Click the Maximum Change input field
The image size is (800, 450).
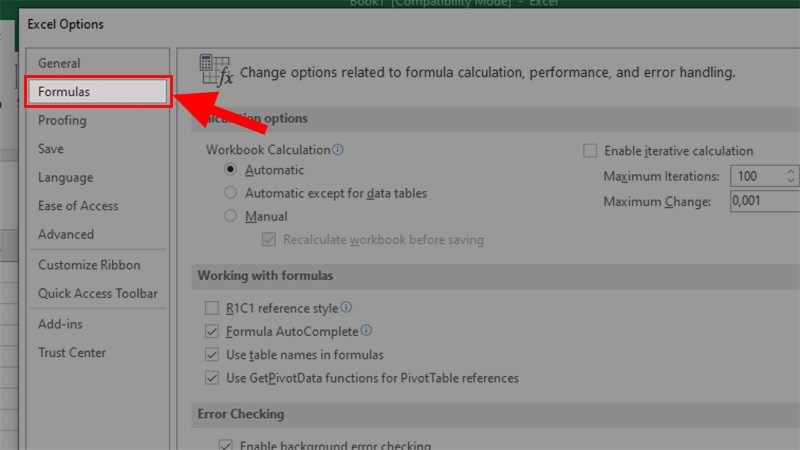tap(765, 201)
